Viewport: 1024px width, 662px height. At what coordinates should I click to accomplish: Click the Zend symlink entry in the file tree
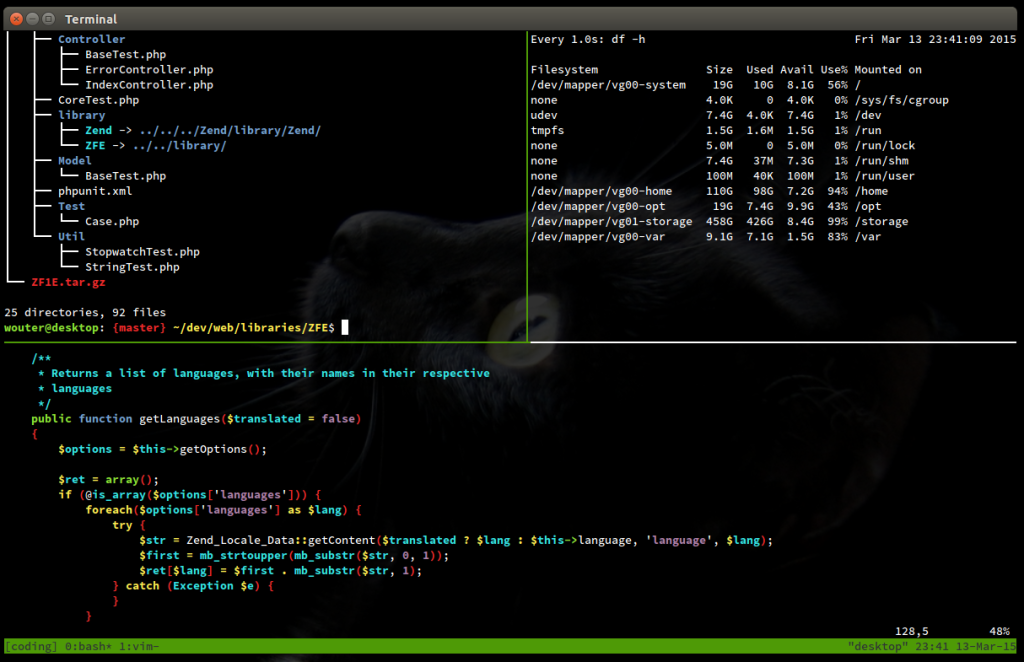[x=98, y=130]
